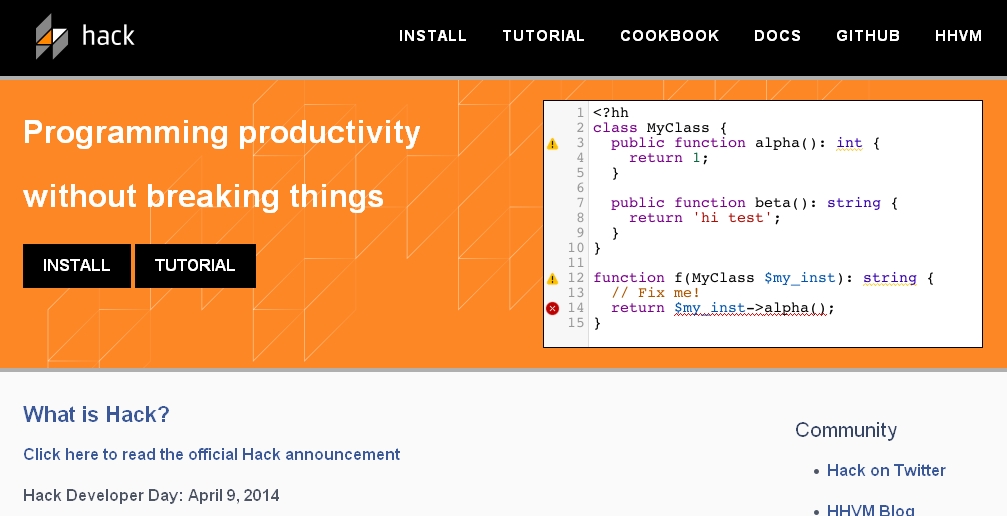Go to the COOKBOOK nav item

point(669,36)
